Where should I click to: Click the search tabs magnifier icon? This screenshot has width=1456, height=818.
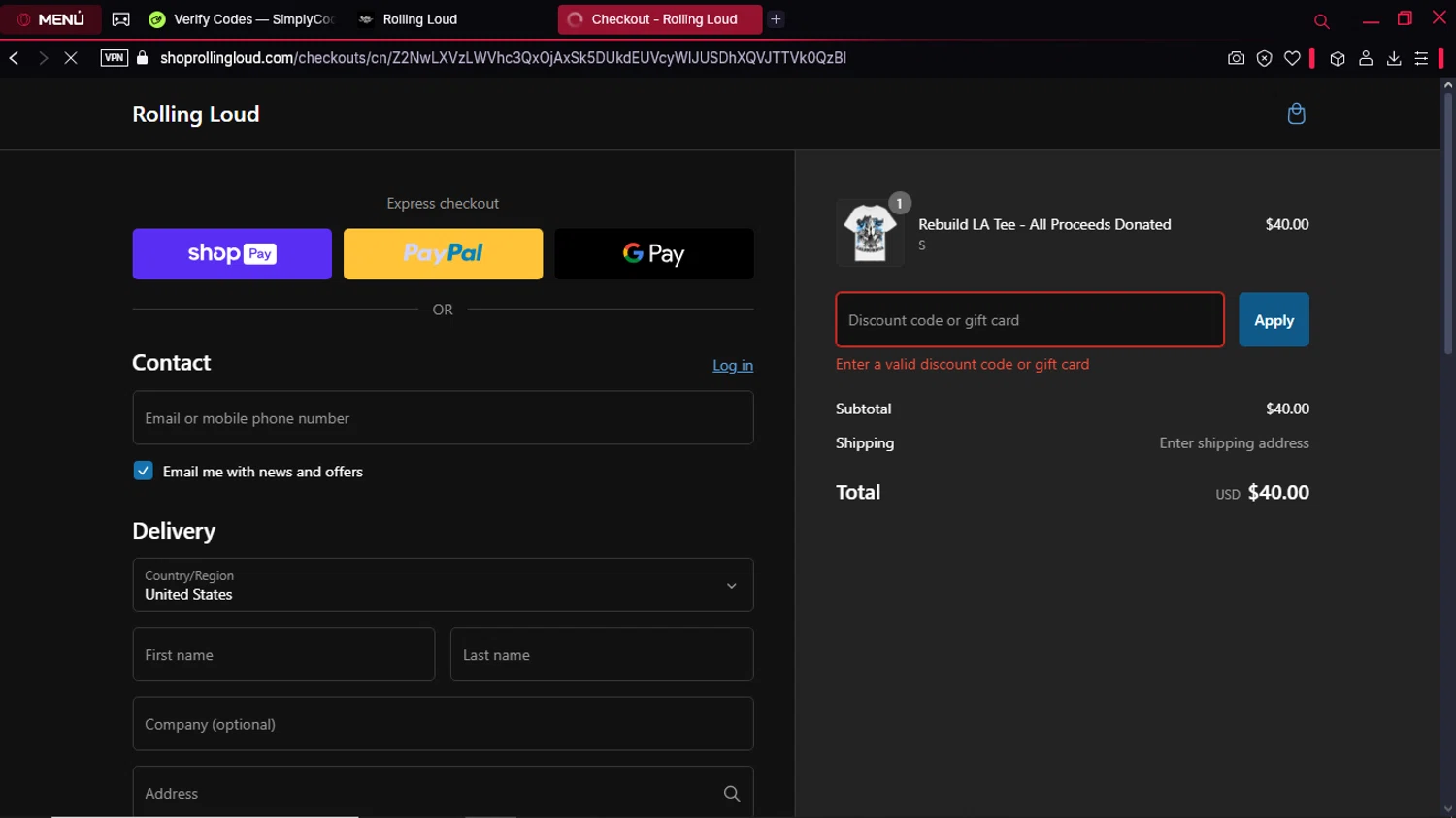1321,20
